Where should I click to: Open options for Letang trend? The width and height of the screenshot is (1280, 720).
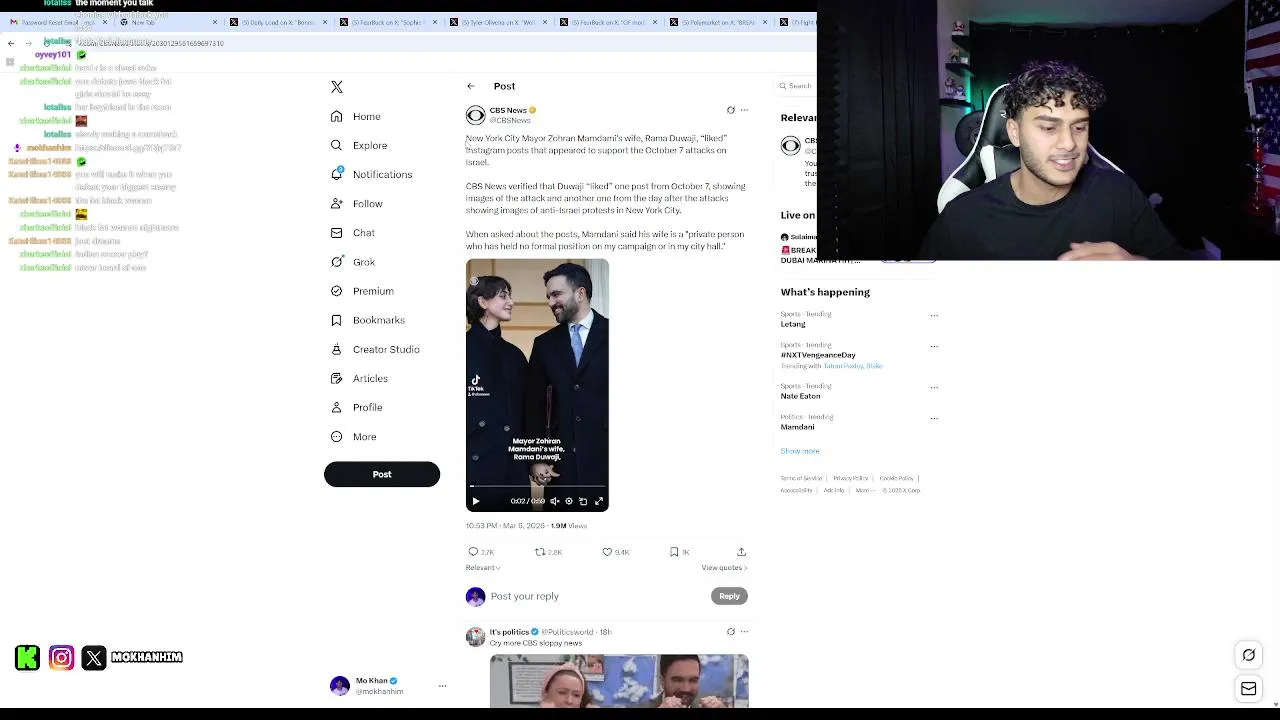coord(934,315)
